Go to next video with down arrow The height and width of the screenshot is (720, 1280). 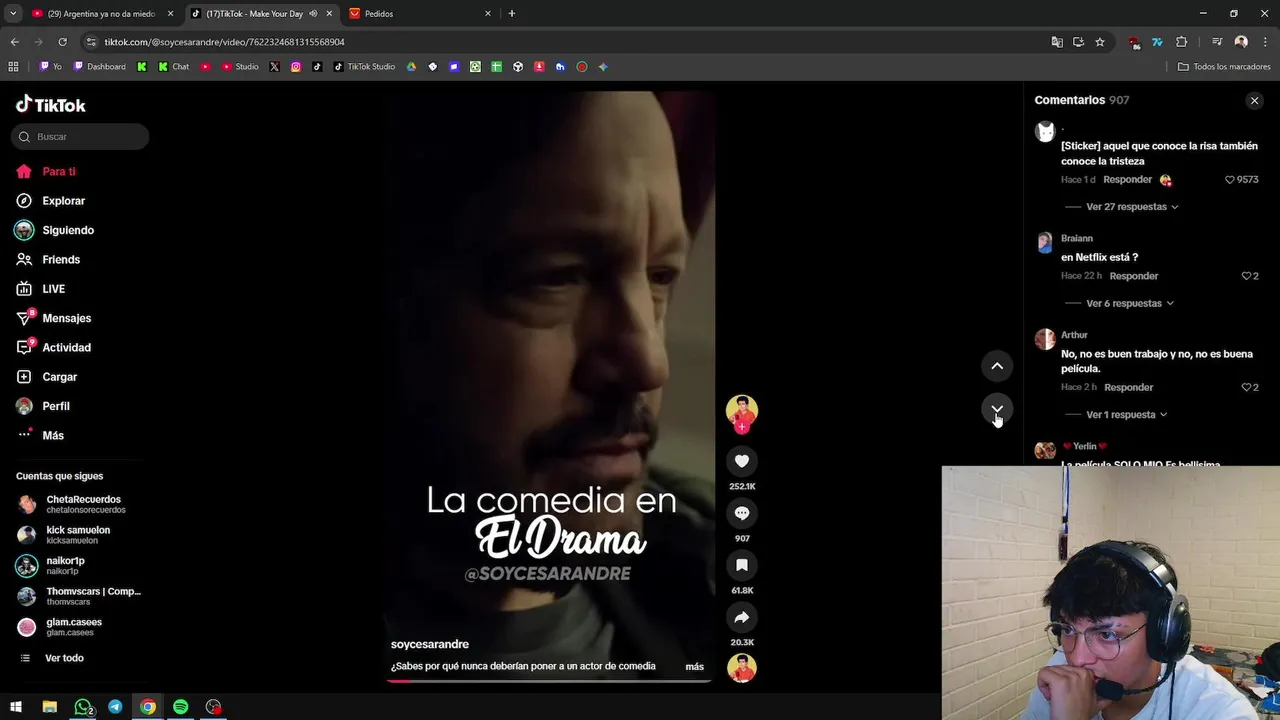point(997,409)
